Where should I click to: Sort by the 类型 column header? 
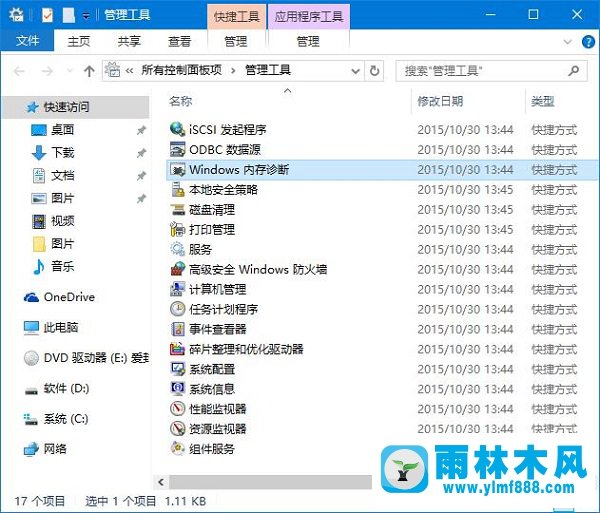543,101
